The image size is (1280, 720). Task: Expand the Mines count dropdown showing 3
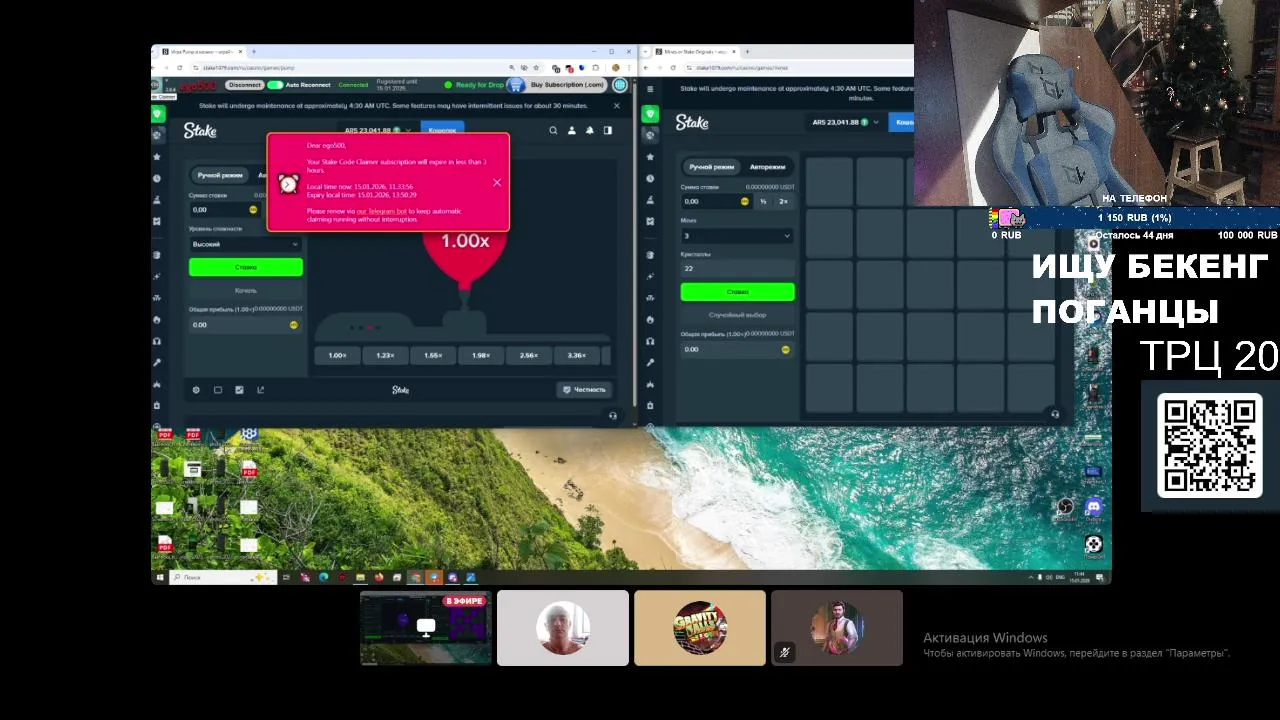click(x=737, y=236)
